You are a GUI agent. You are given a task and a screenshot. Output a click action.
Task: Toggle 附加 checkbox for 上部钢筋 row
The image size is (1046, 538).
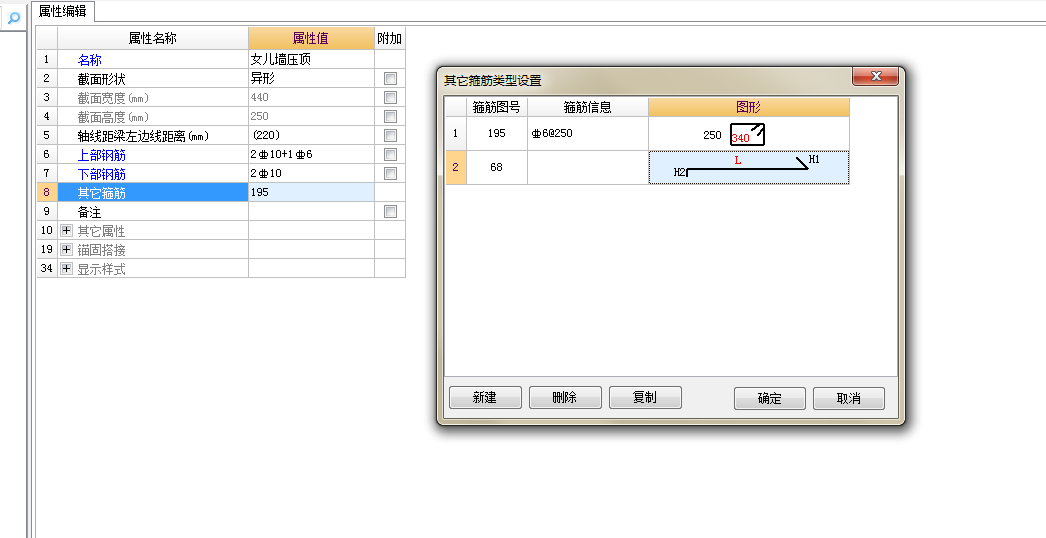click(390, 155)
